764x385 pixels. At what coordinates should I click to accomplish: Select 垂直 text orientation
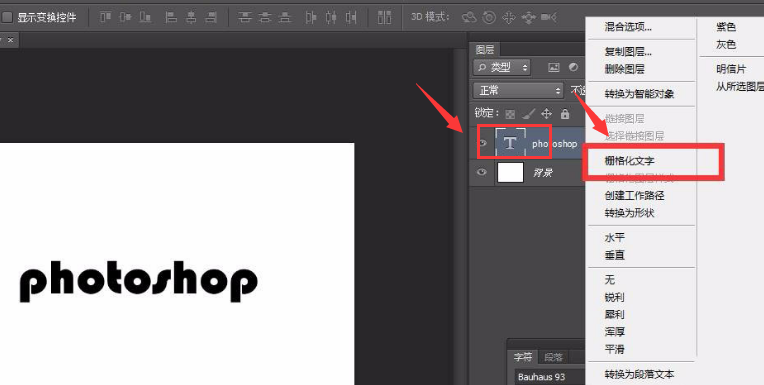(614, 255)
